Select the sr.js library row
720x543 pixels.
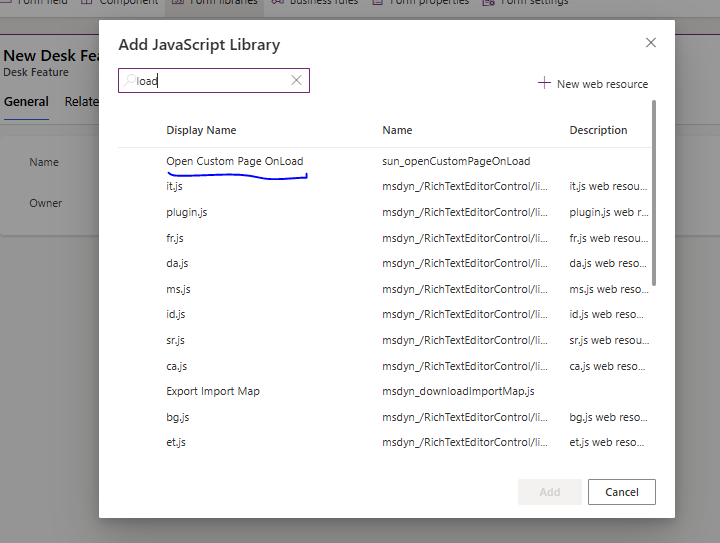tap(385, 341)
